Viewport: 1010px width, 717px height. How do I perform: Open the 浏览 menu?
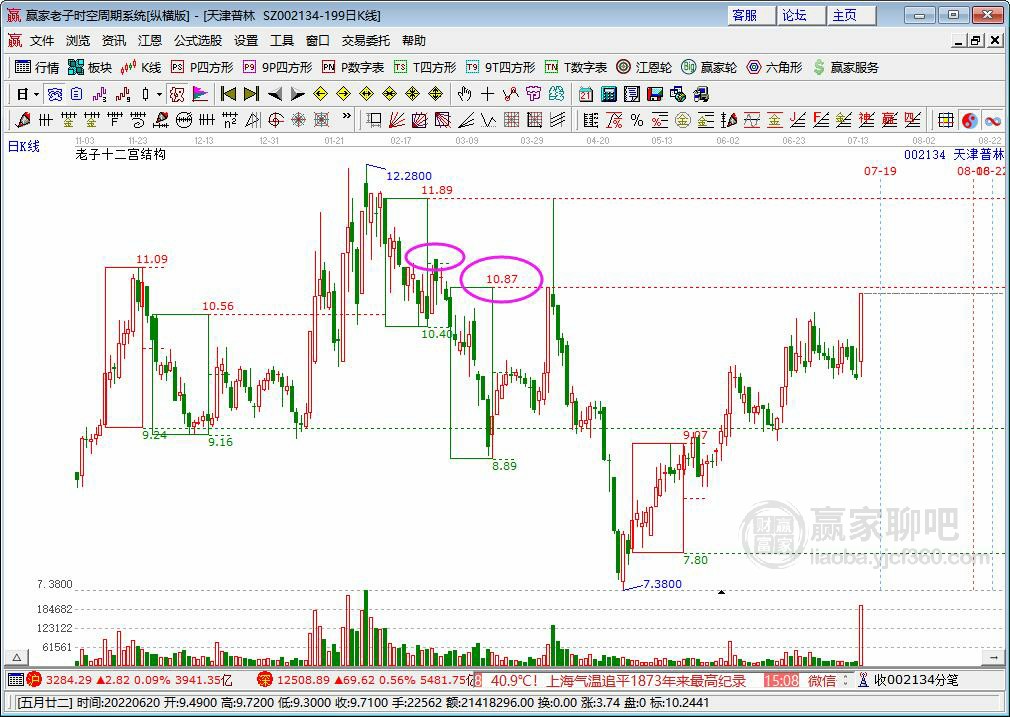(x=78, y=41)
